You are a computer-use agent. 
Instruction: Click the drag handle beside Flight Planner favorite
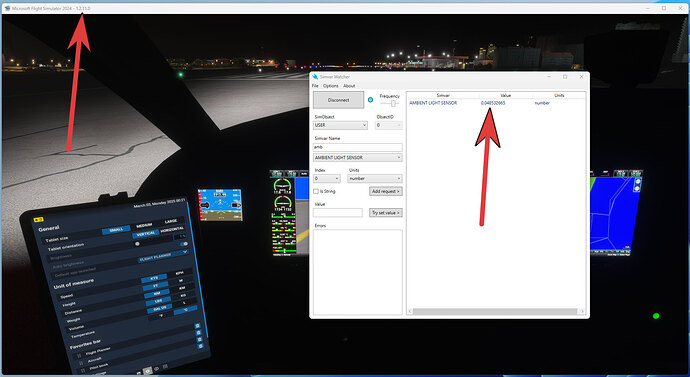pyautogui.click(x=79, y=355)
